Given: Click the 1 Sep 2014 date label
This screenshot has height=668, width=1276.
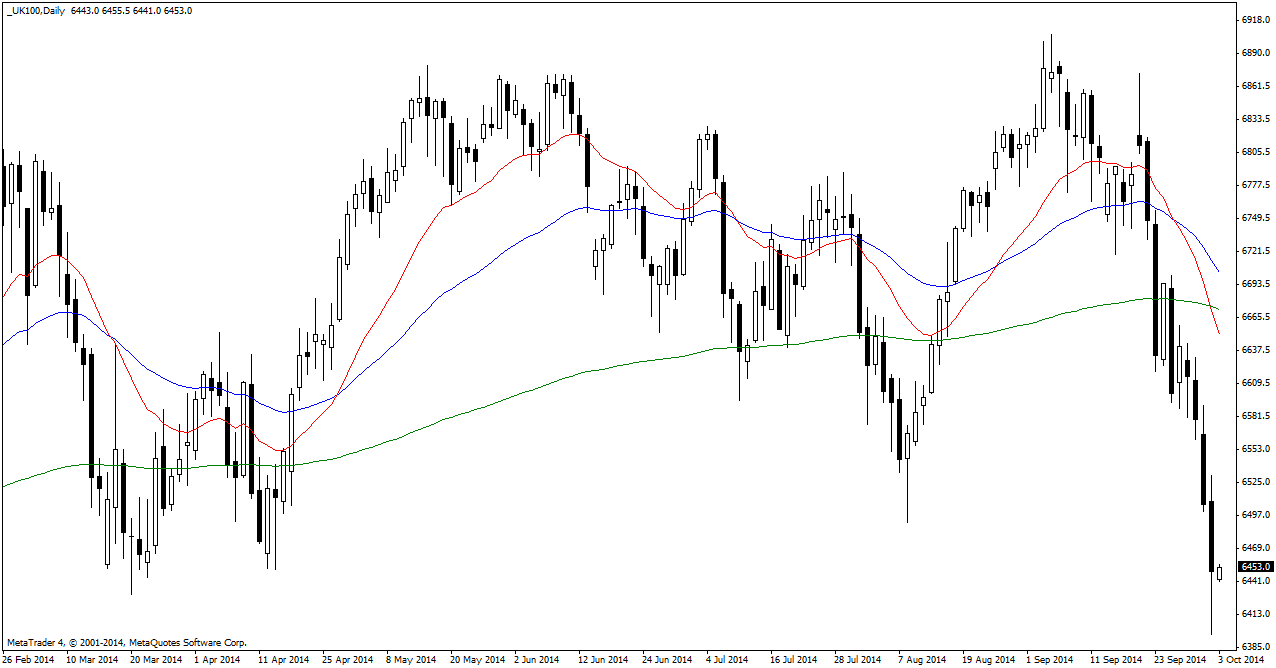Looking at the screenshot, I should 1048,660.
